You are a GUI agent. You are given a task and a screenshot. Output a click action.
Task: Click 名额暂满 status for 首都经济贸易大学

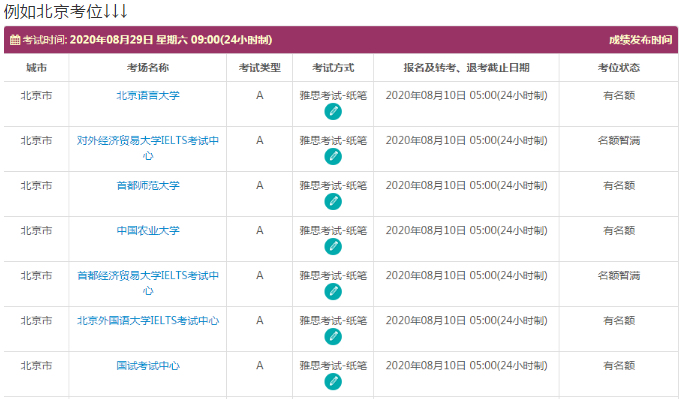[619, 276]
